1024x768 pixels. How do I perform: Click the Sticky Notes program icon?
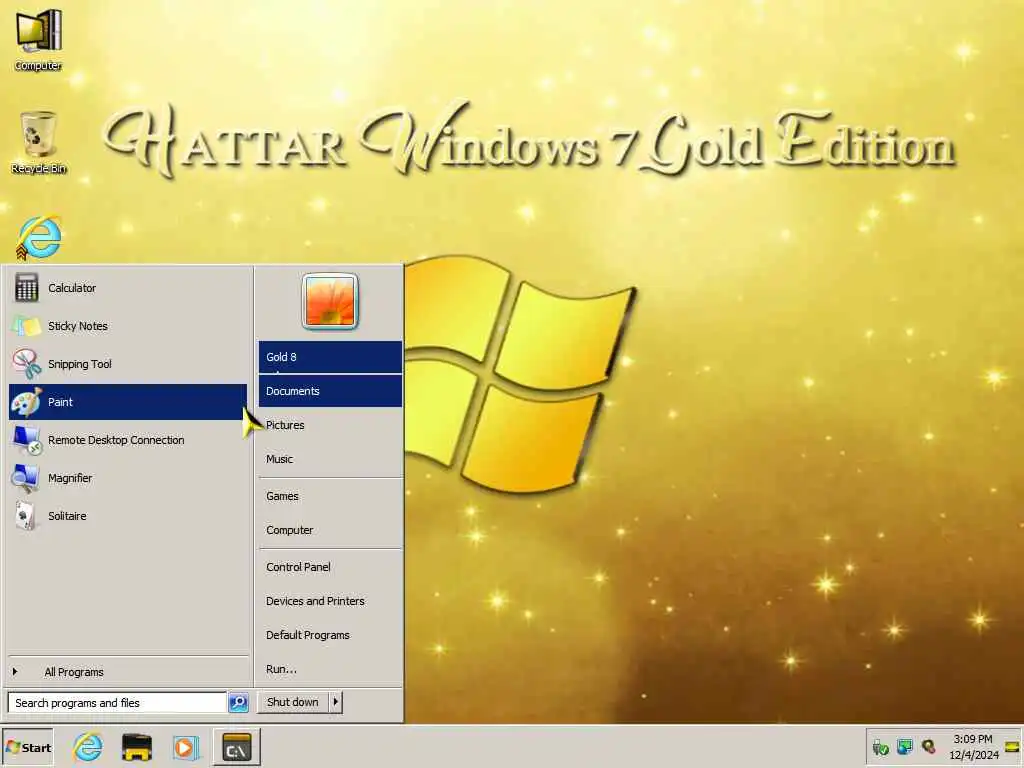point(26,326)
